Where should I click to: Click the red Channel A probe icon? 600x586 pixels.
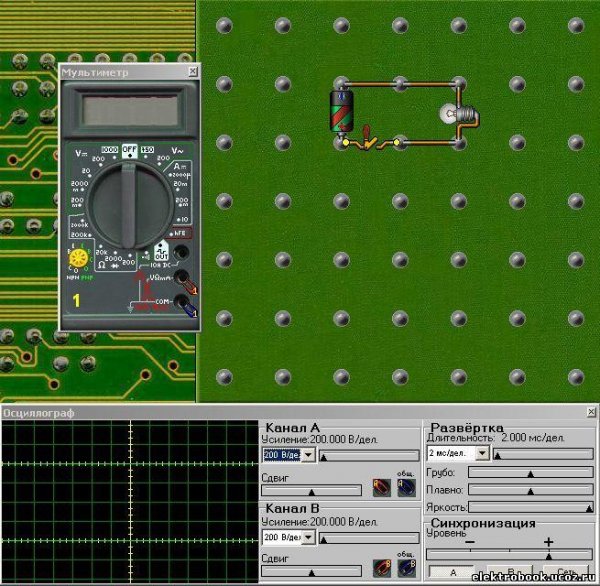(382, 488)
